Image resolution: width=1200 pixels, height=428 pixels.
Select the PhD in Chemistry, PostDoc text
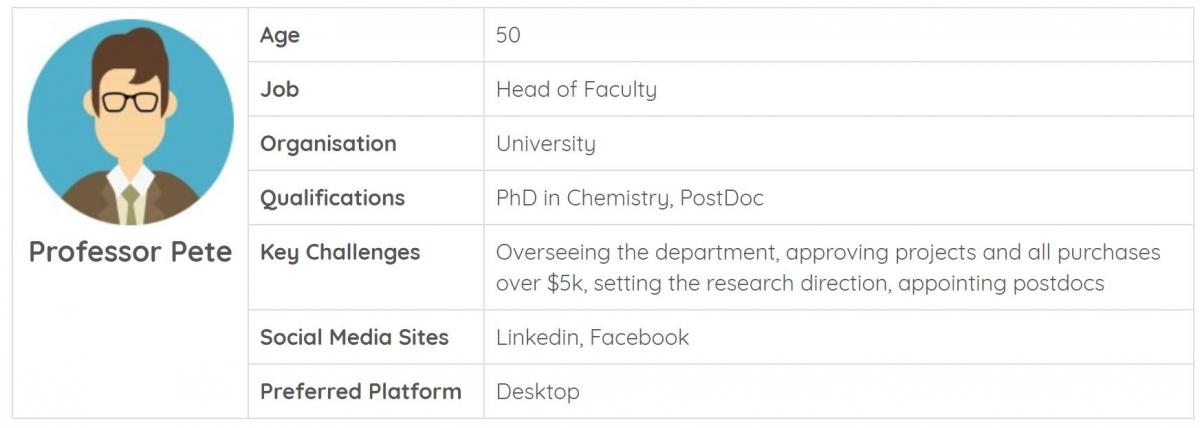pyautogui.click(x=630, y=198)
